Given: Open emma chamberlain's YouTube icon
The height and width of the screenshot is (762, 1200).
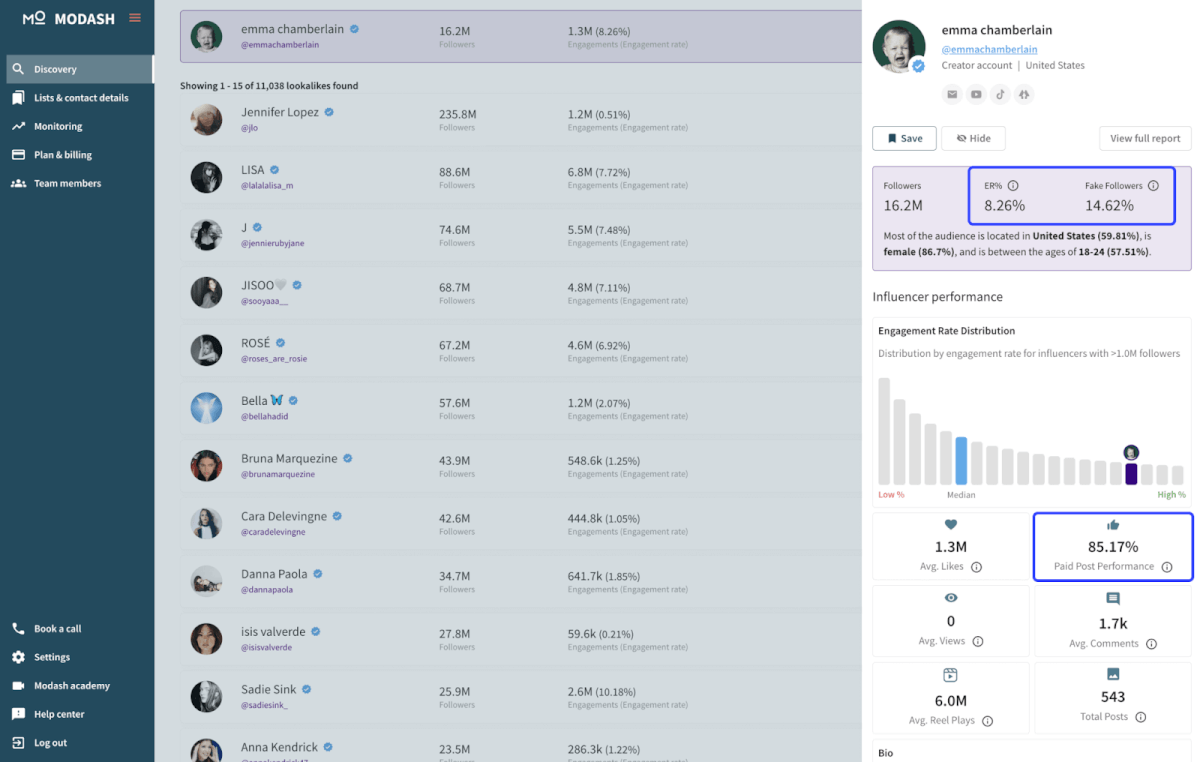Looking at the screenshot, I should click(976, 94).
